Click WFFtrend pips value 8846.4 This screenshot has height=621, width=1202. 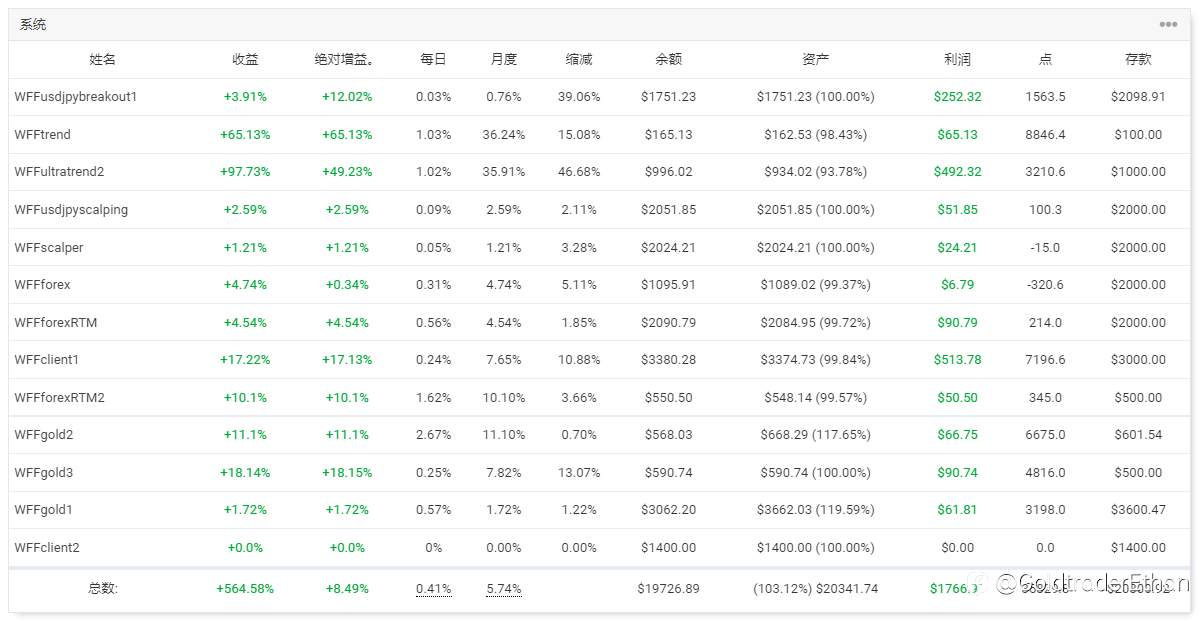(1045, 135)
